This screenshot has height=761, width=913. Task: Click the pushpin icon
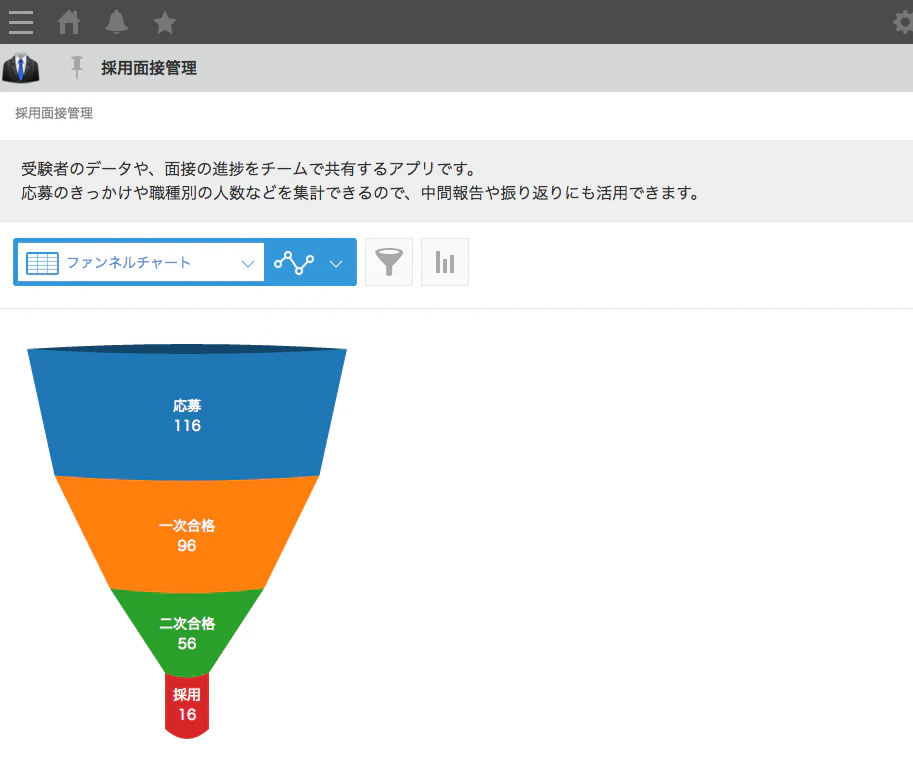click(76, 68)
